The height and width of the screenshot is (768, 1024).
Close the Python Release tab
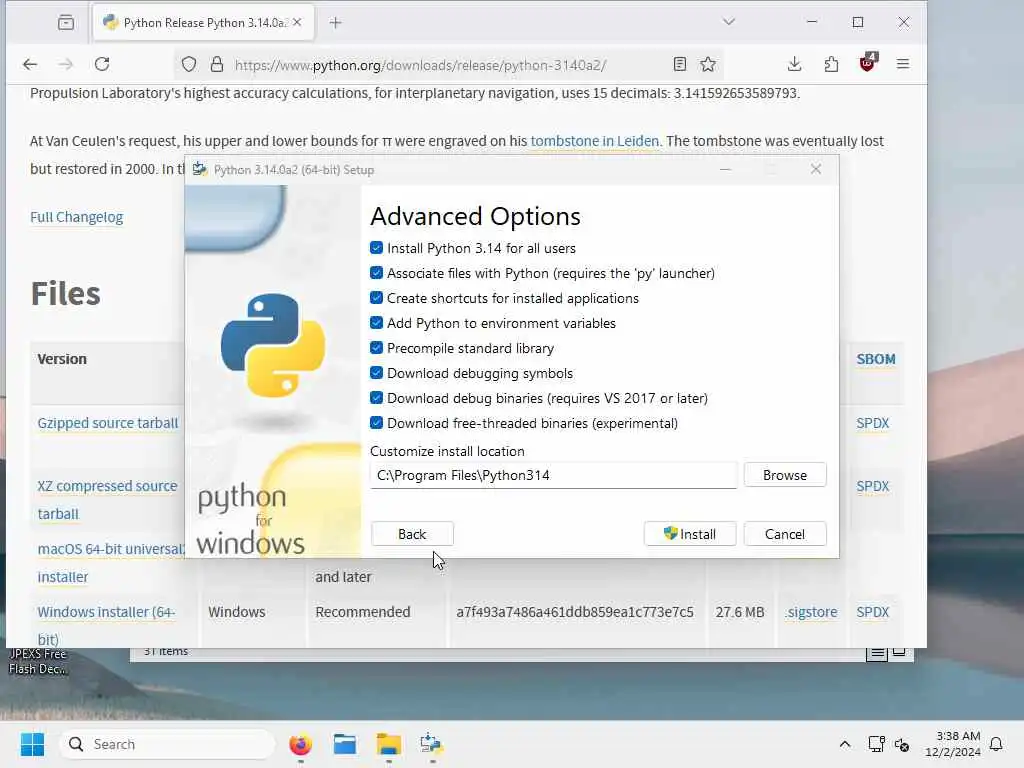(x=297, y=22)
